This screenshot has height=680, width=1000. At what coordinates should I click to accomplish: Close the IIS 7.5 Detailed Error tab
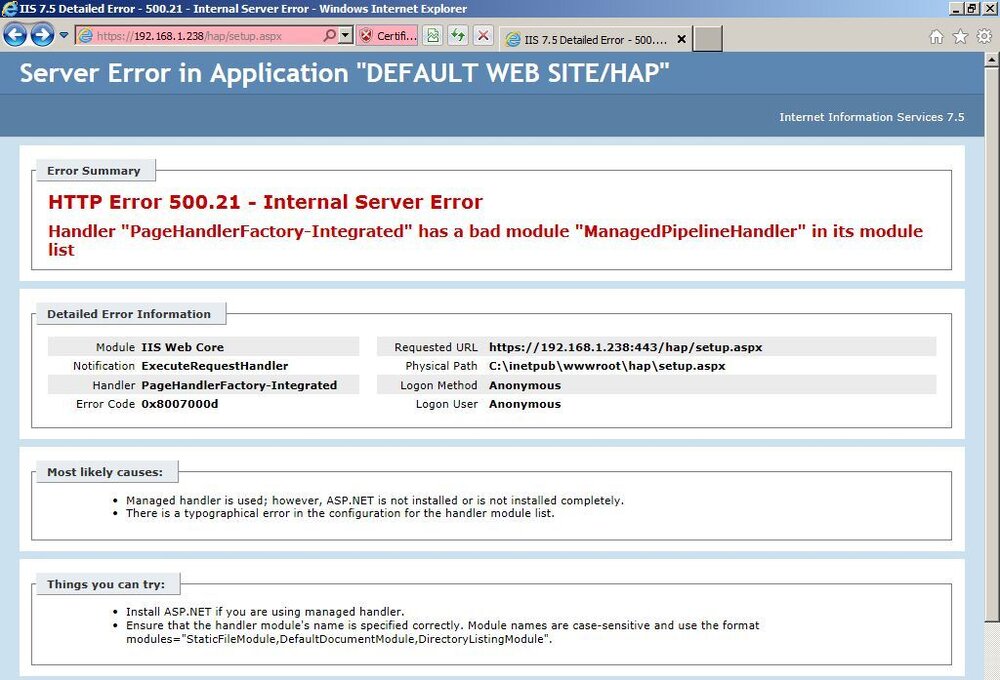681,40
